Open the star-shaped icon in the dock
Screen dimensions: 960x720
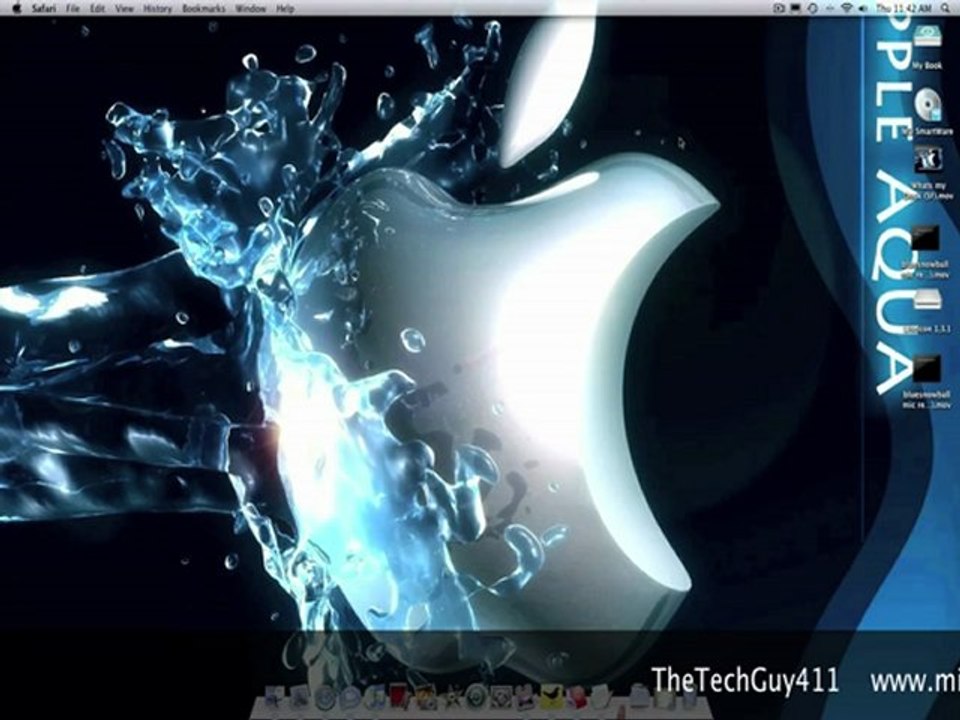[452, 697]
